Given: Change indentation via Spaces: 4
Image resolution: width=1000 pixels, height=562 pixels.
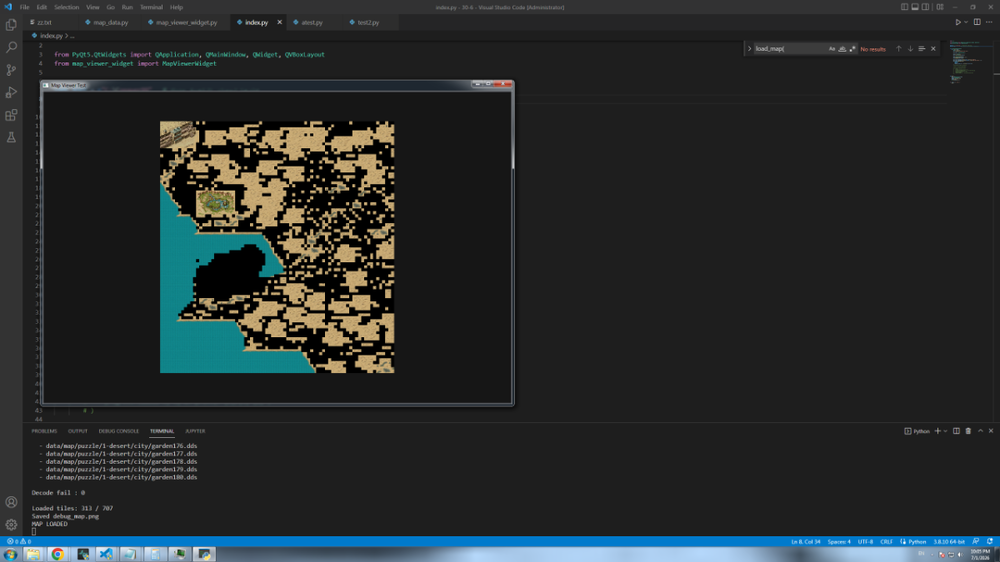Looking at the screenshot, I should pyautogui.click(x=839, y=542).
